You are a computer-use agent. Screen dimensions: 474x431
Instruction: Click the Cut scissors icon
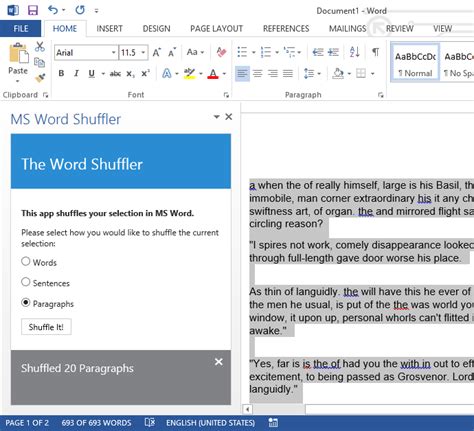(40, 47)
